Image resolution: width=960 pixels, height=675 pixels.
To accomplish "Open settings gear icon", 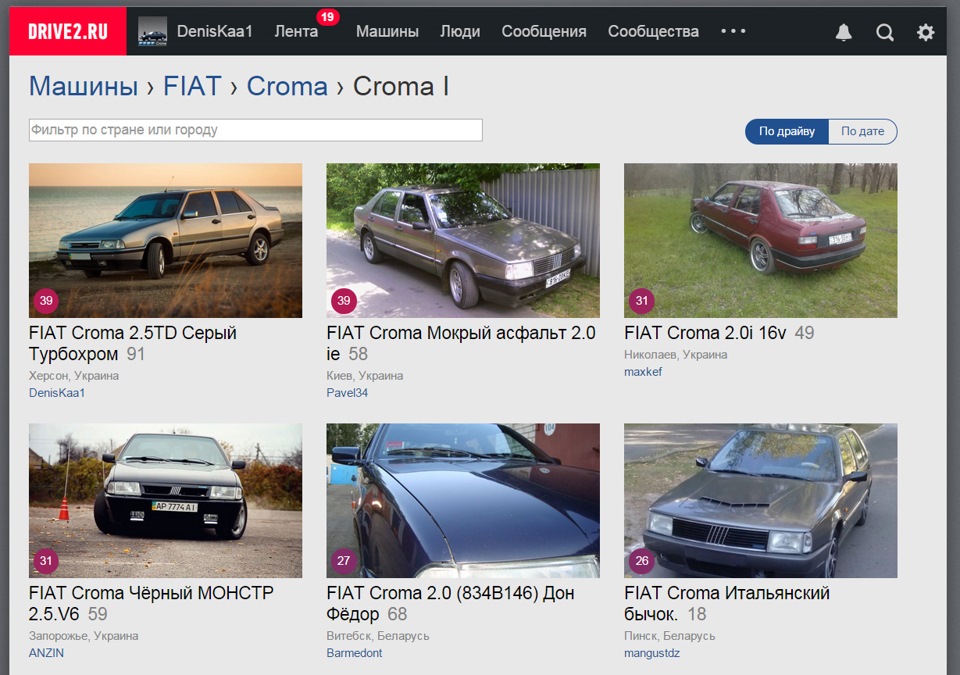I will point(926,32).
